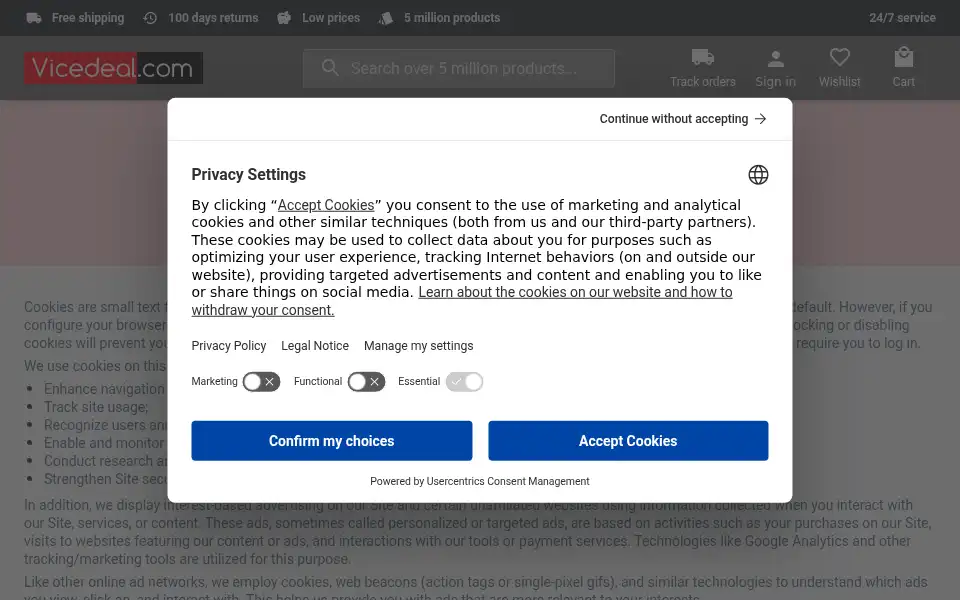
Task: Open the Cart bag icon
Action: (904, 57)
